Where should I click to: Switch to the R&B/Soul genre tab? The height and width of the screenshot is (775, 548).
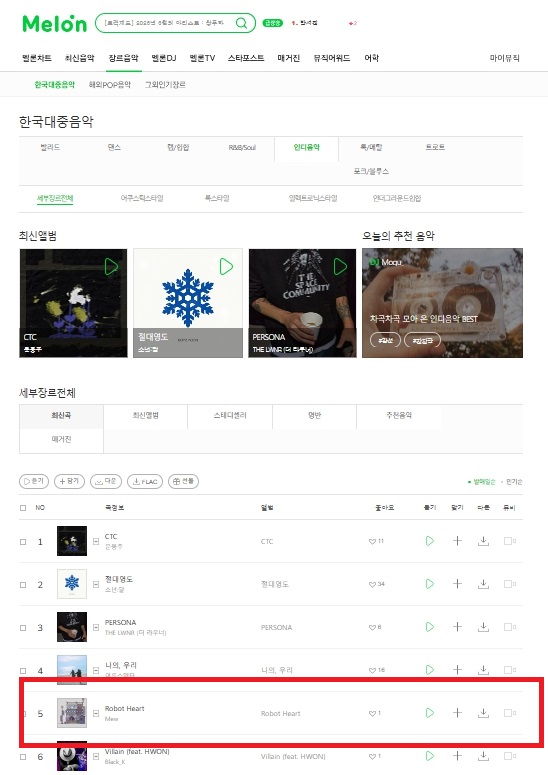(242, 147)
